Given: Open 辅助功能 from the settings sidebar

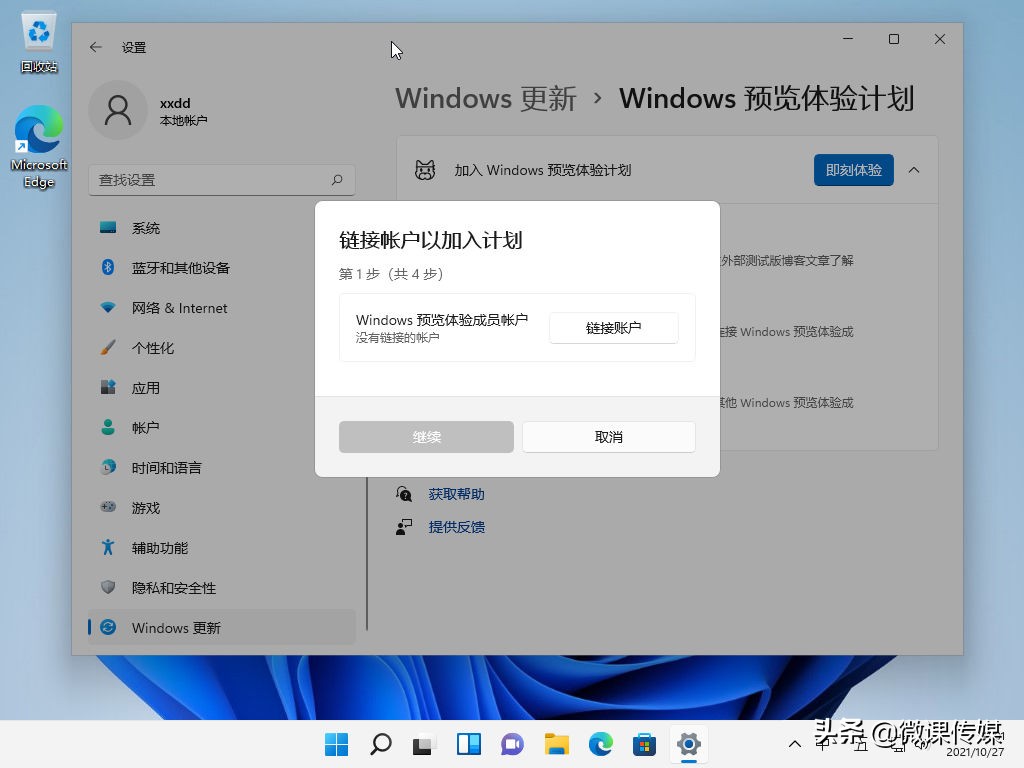Looking at the screenshot, I should (108, 548).
